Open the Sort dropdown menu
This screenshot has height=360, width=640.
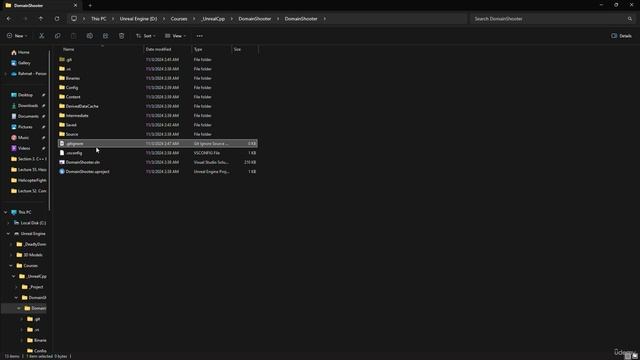coord(146,36)
